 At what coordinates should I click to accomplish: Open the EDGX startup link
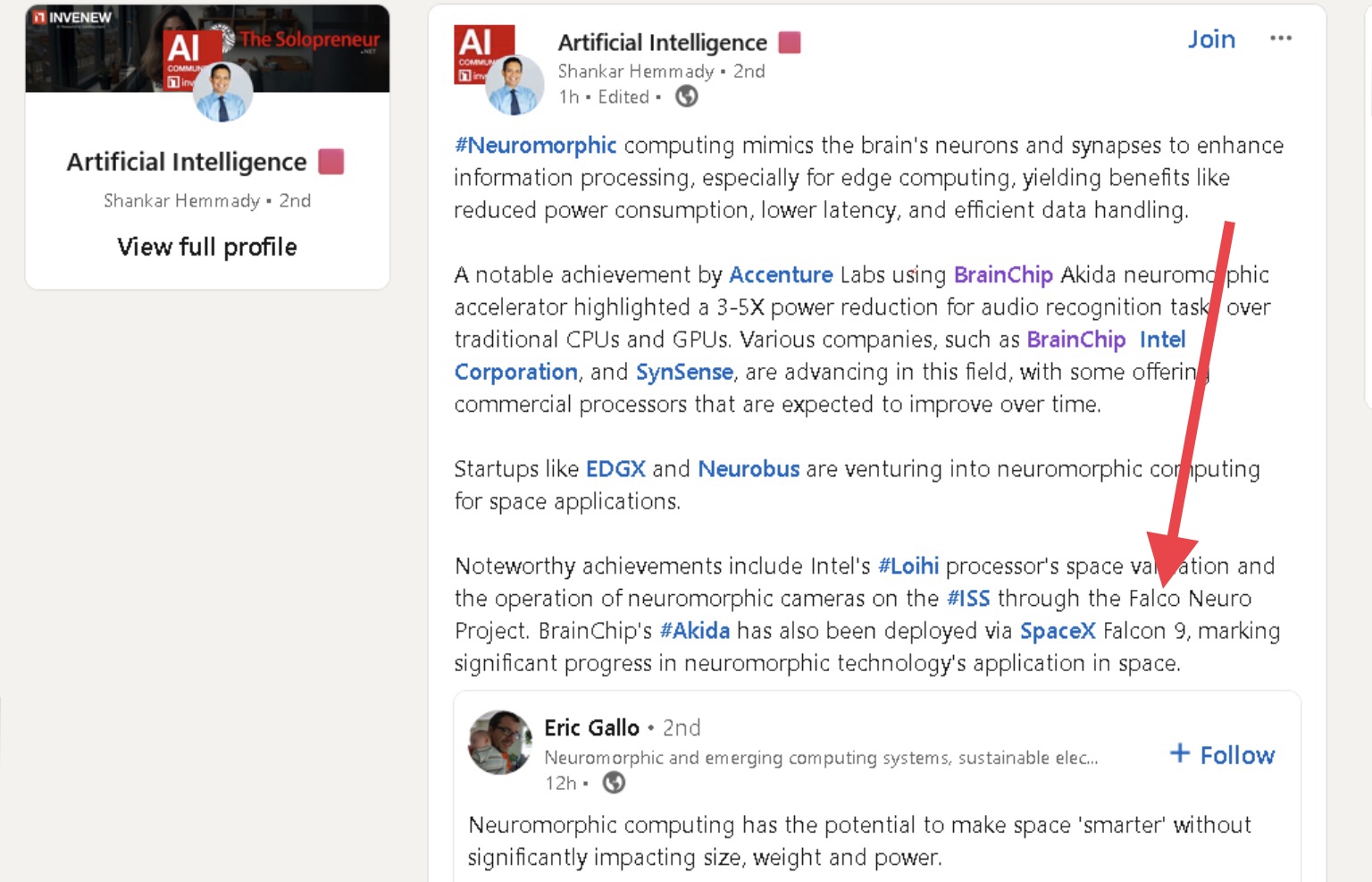[615, 469]
